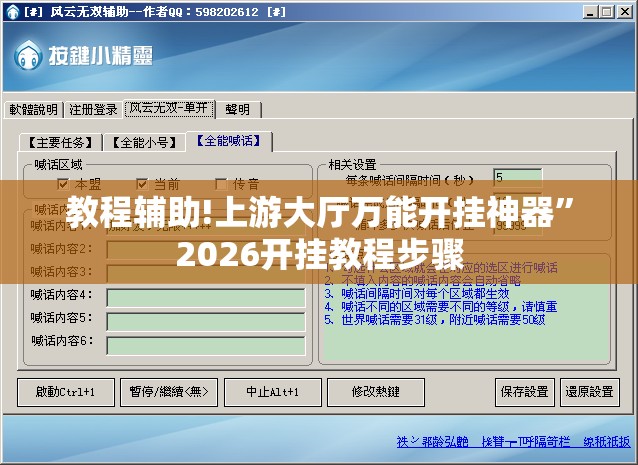Open the 聲明 tab
The height and width of the screenshot is (465, 638).
pos(238,109)
